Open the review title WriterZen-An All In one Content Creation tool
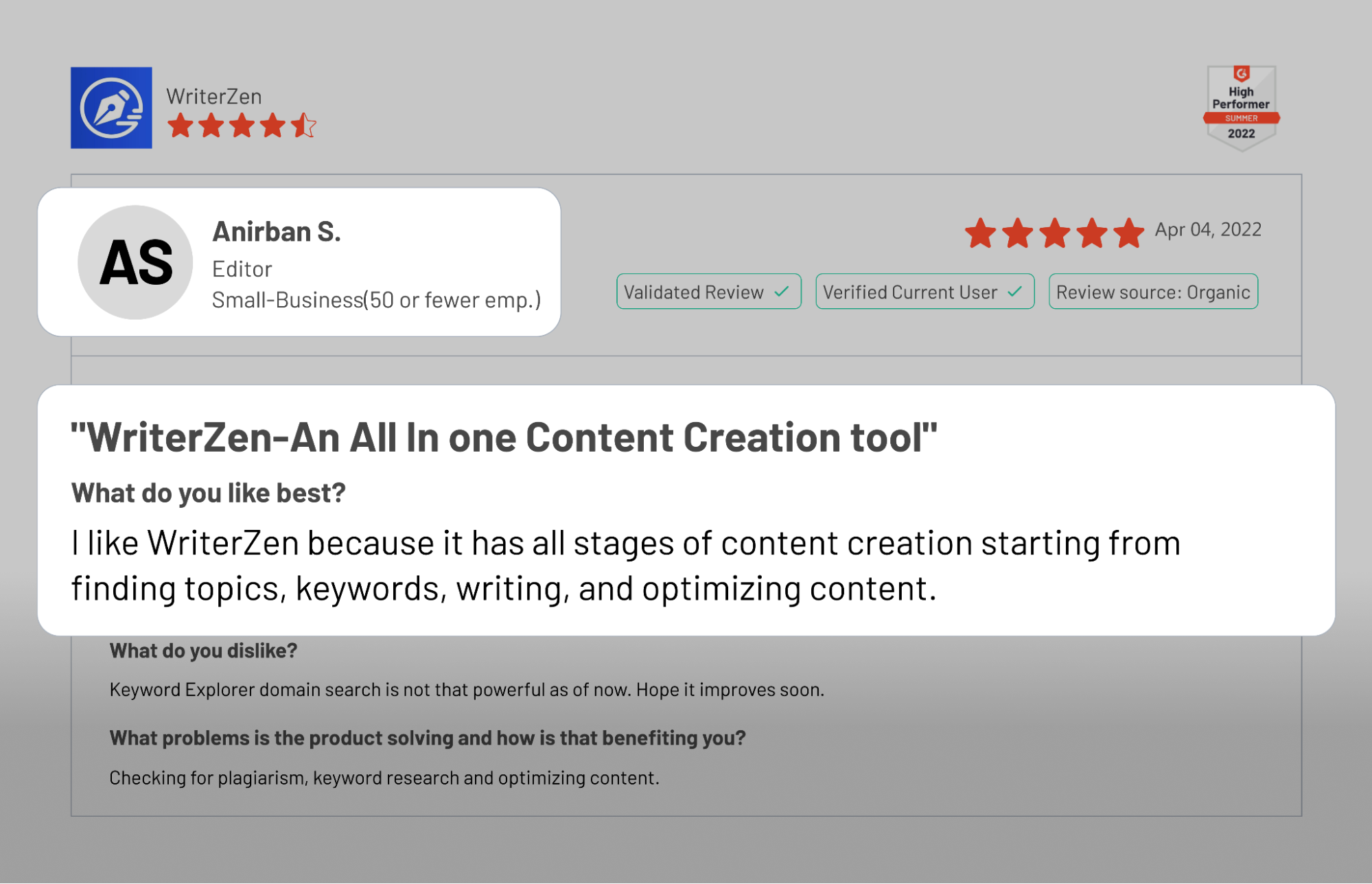 (x=504, y=437)
